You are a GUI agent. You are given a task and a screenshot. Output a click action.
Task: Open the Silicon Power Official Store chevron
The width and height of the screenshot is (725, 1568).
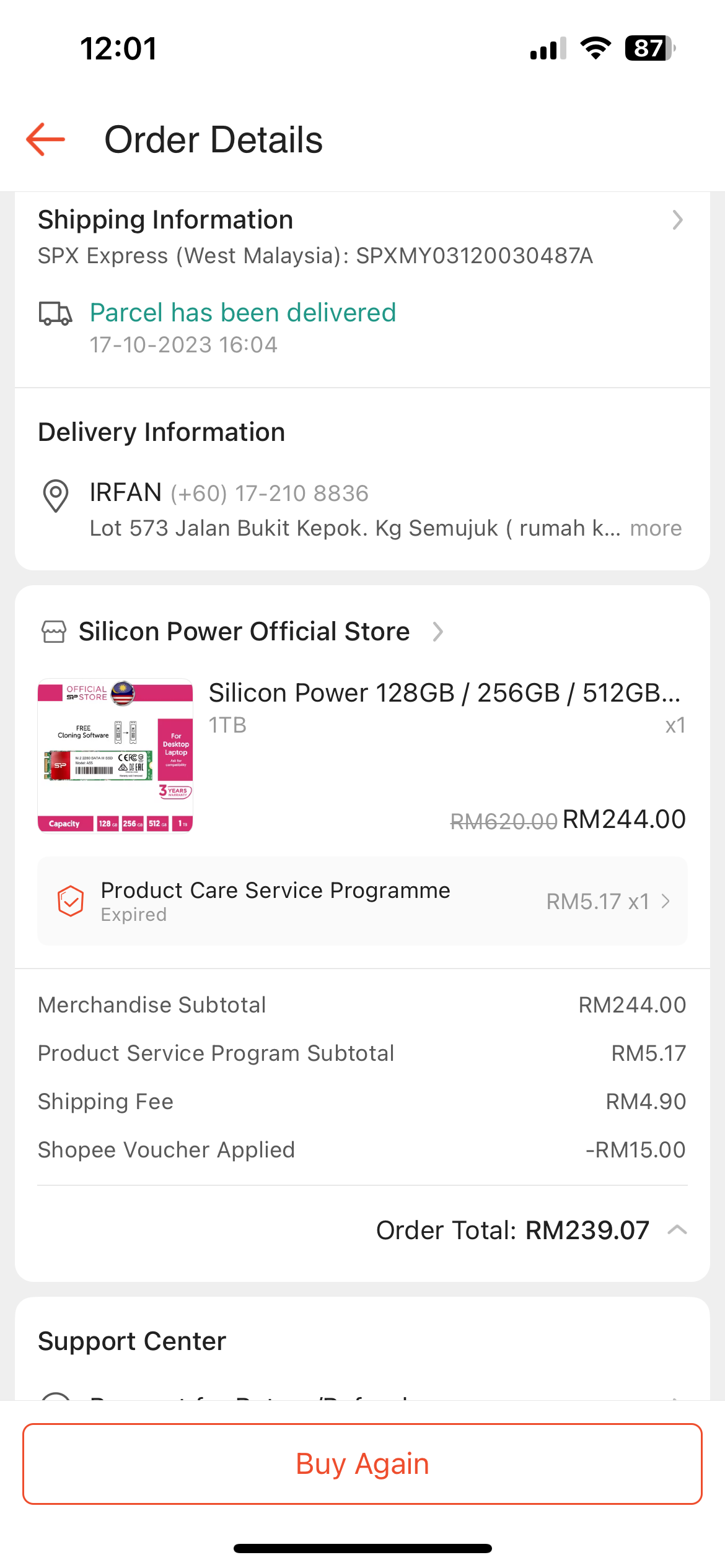[x=438, y=632]
